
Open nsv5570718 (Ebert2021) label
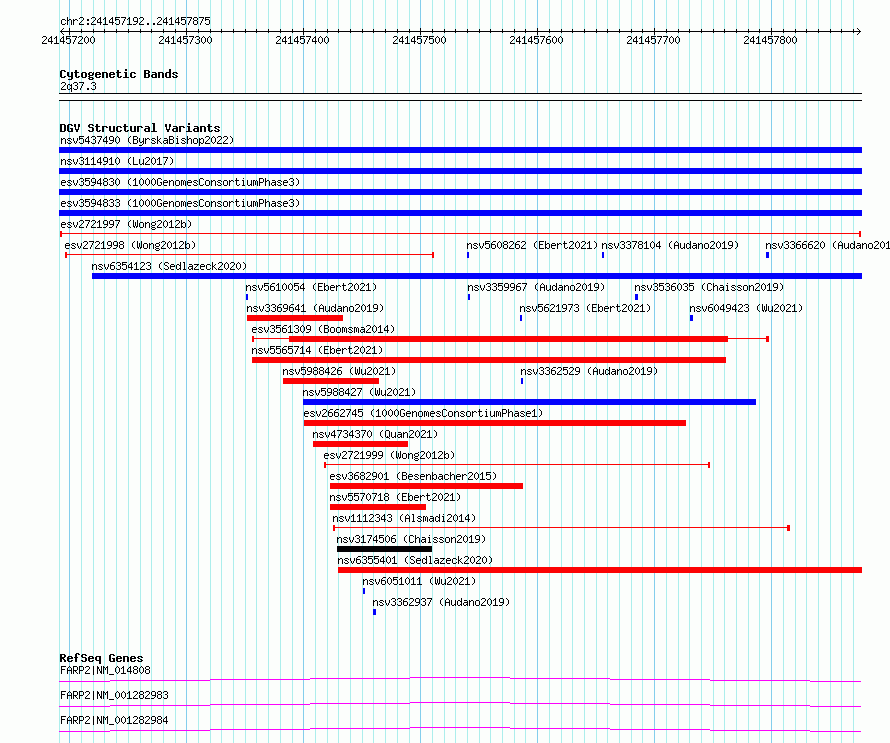(x=395, y=497)
